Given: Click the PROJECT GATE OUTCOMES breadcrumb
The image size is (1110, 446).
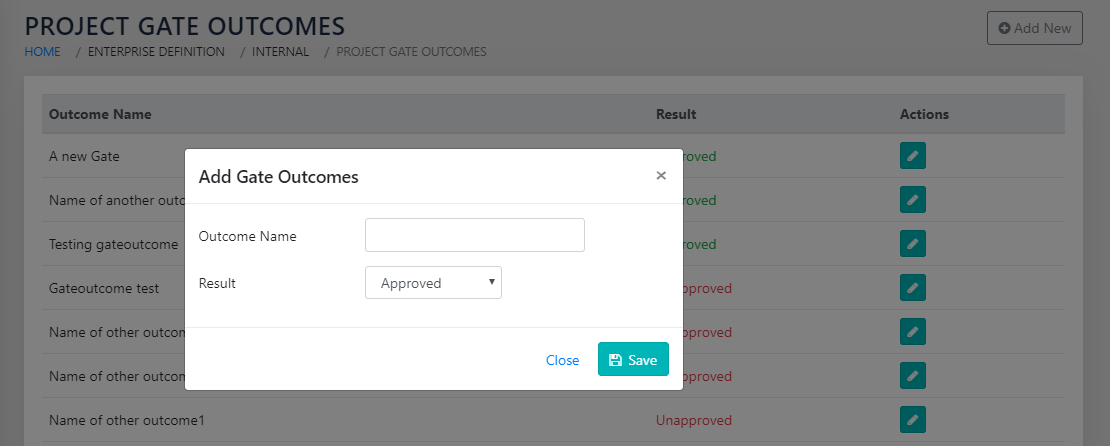Looking at the screenshot, I should coord(411,52).
